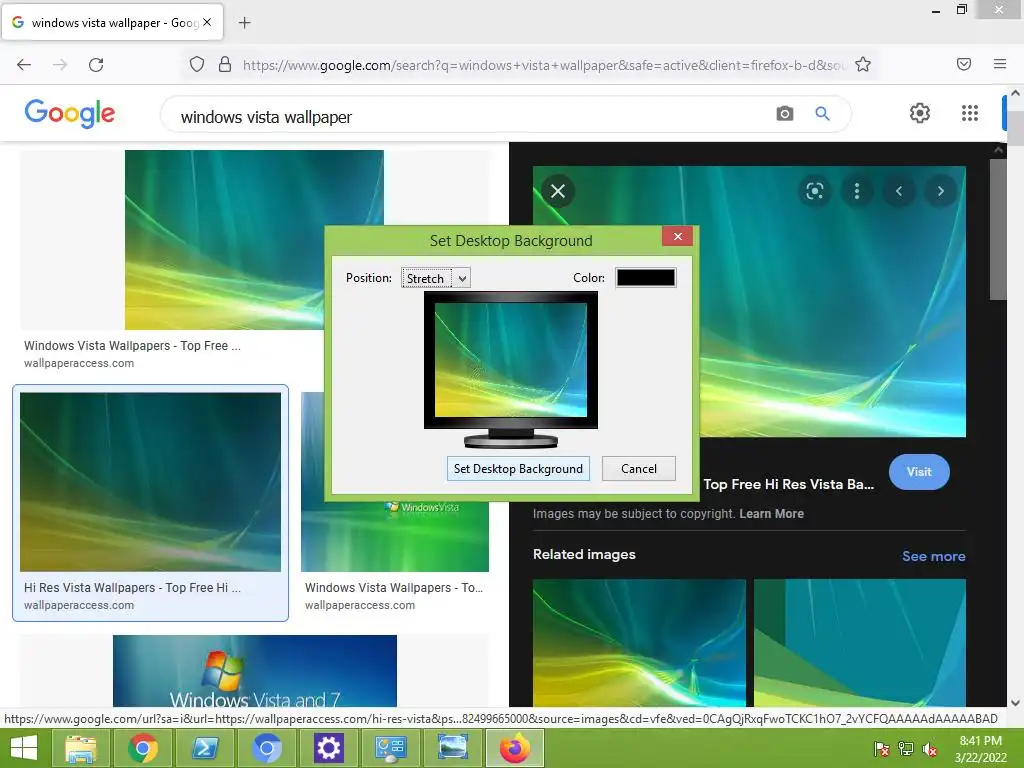This screenshot has width=1024, height=768.
Task: Open Firefox hamburger menu
Action: [x=1000, y=64]
